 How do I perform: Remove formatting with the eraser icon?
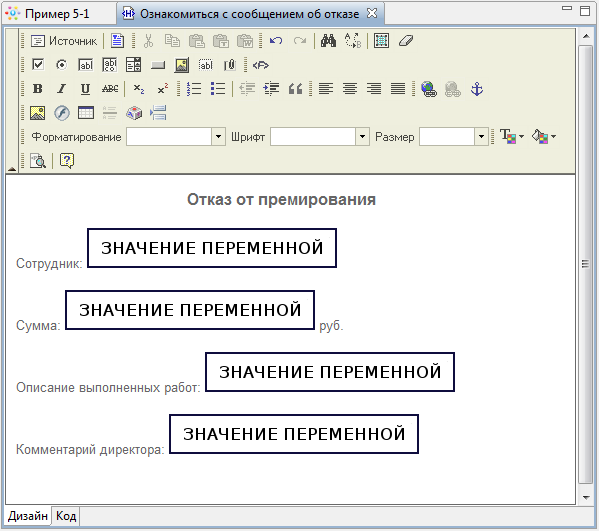point(406,41)
